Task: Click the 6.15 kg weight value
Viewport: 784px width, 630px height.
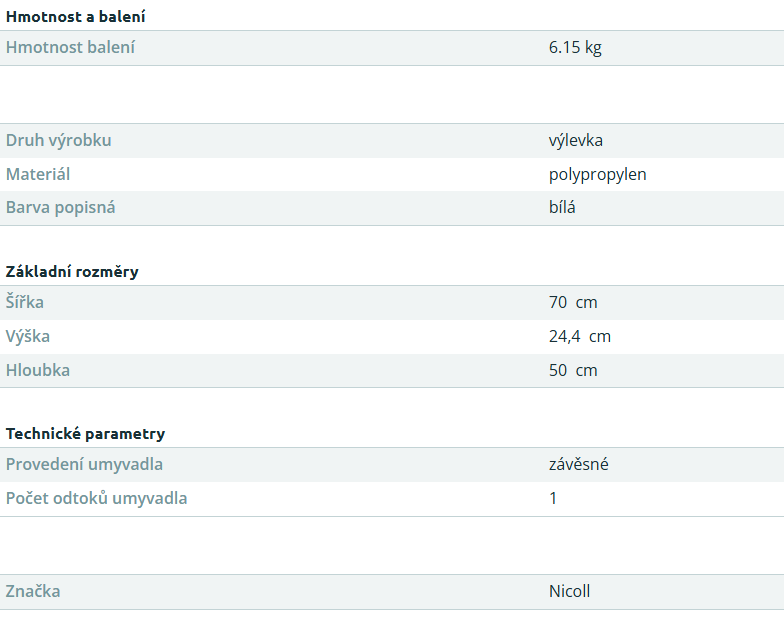Action: tap(575, 48)
